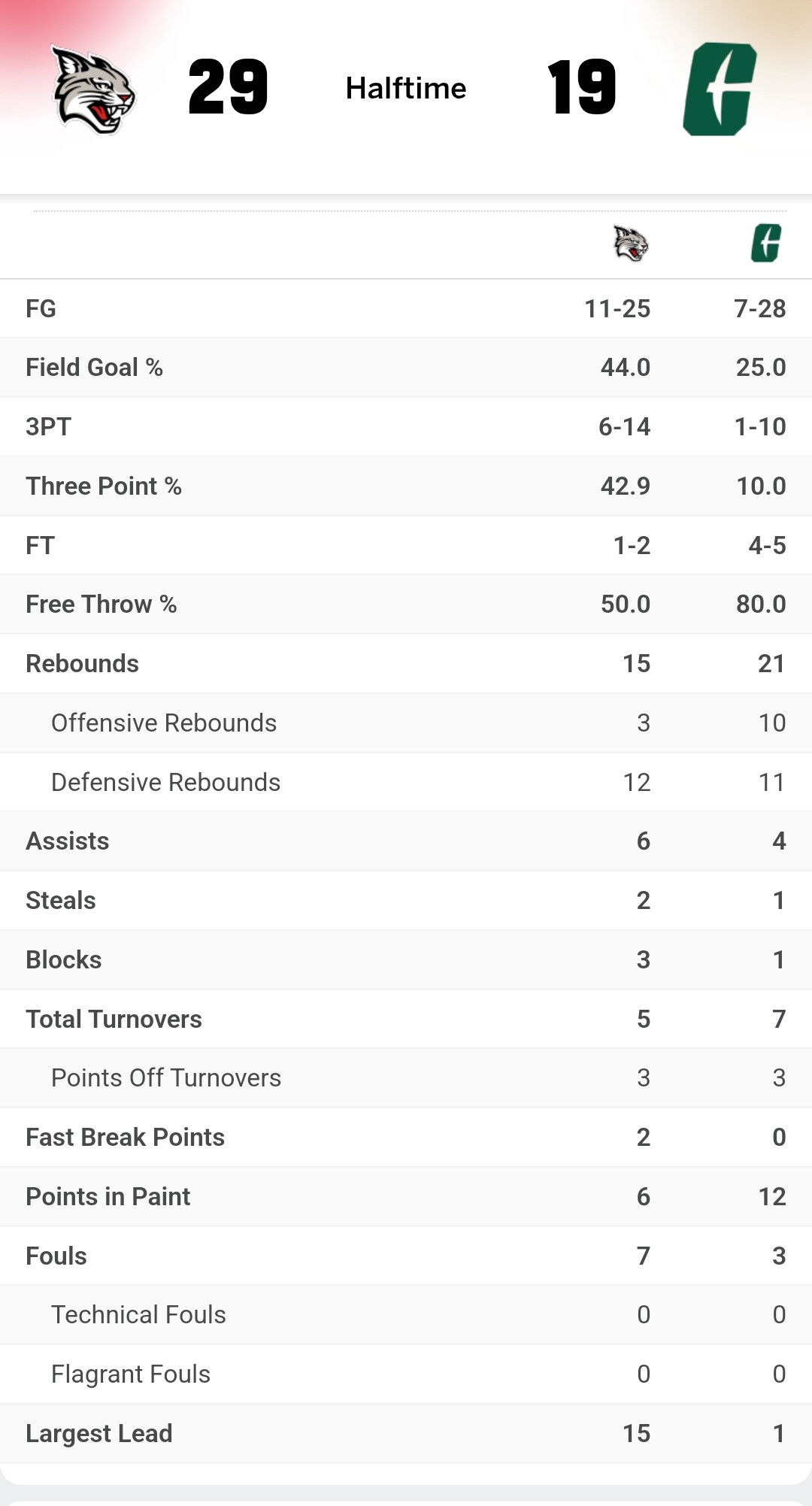Tap the Halftime game status label
812x1506 pixels.
(406, 89)
